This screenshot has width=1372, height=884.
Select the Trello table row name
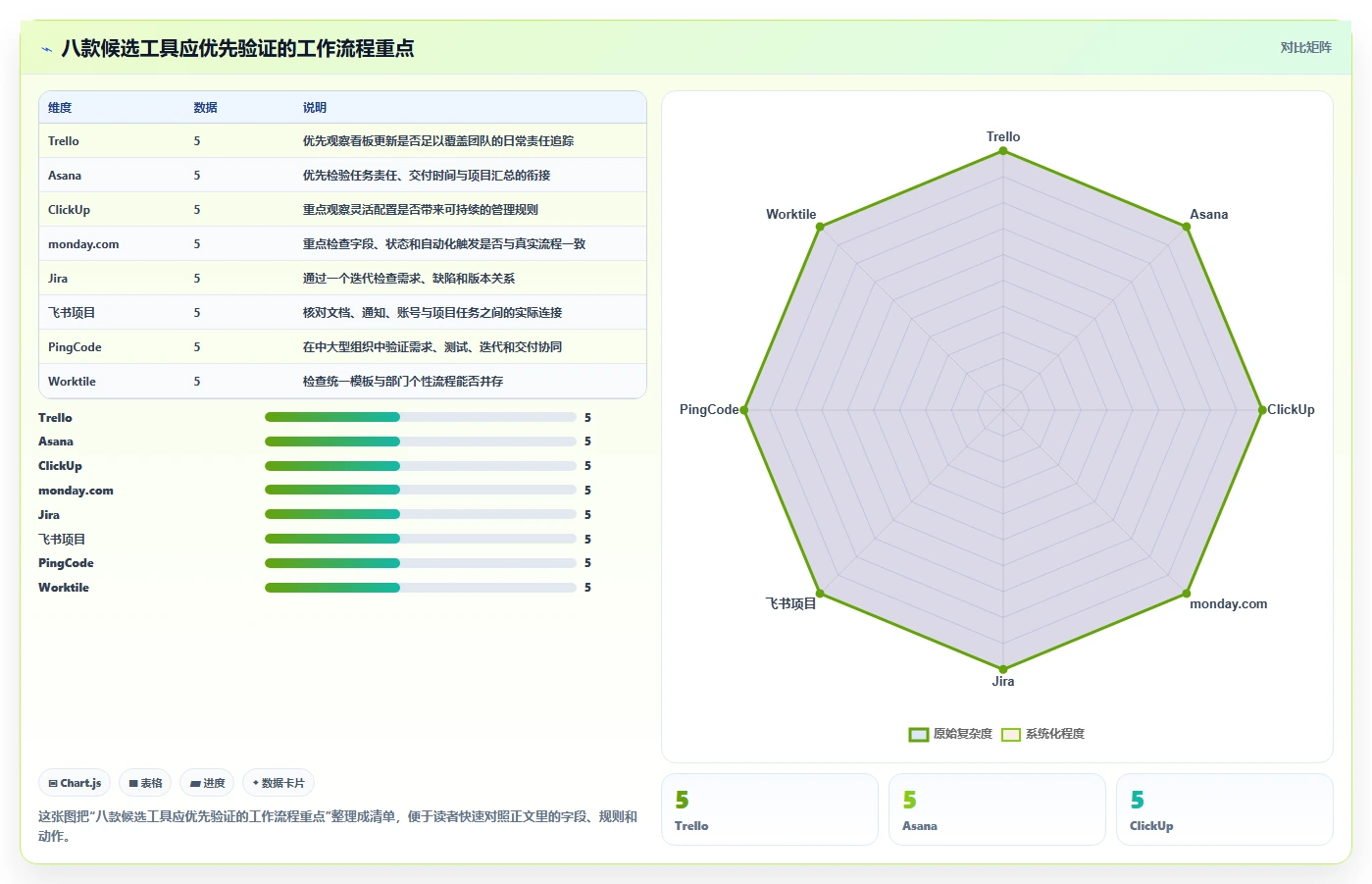(64, 141)
